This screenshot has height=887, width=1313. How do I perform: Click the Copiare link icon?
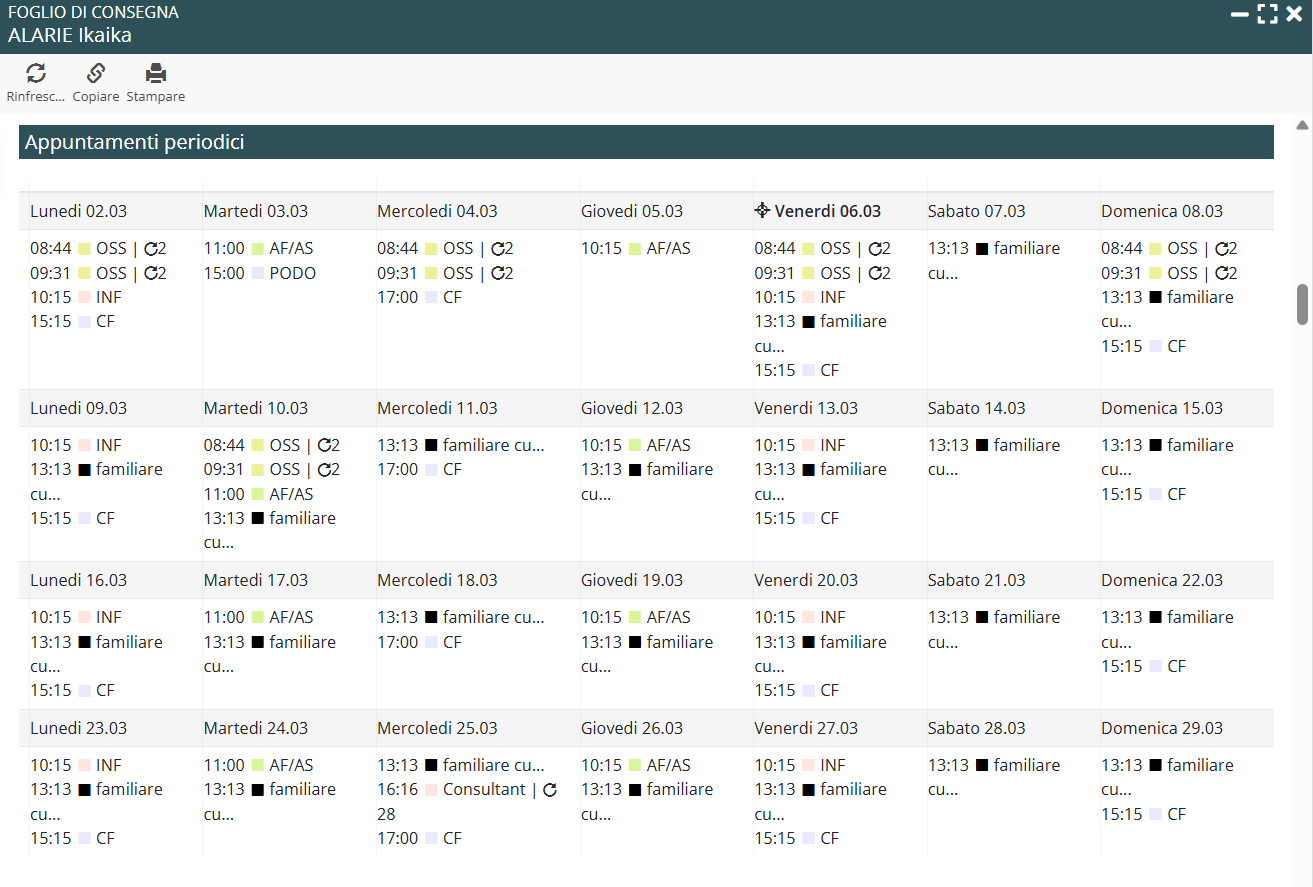coord(96,73)
